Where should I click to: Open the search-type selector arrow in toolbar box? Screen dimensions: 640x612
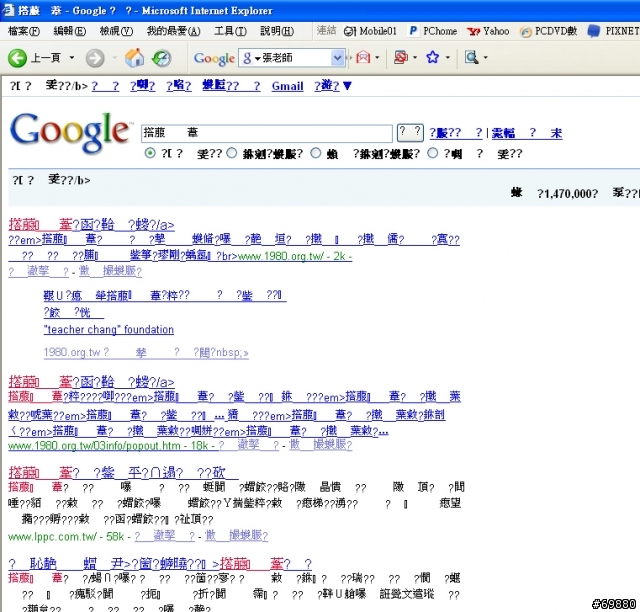point(258,59)
